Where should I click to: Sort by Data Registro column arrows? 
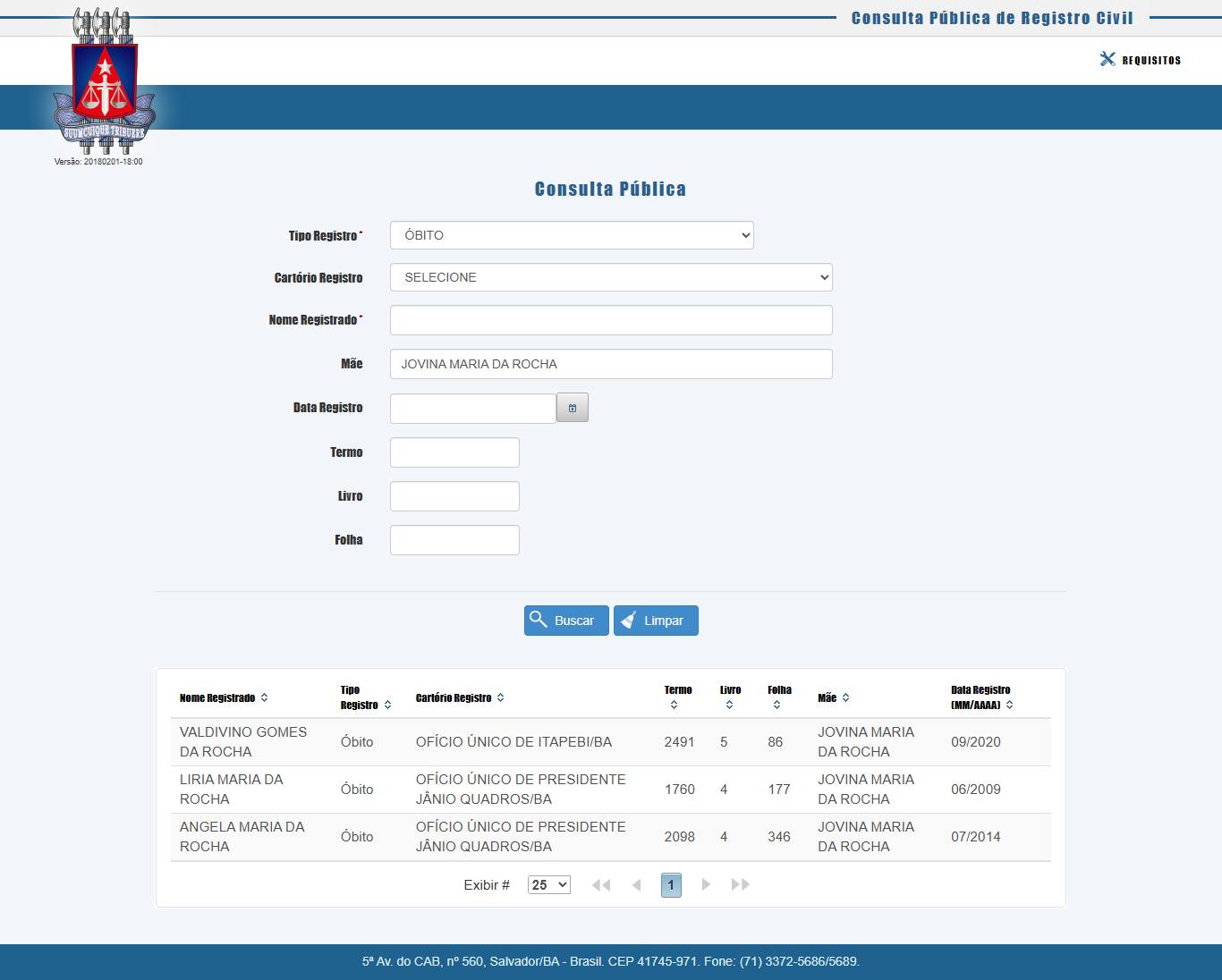click(1009, 705)
